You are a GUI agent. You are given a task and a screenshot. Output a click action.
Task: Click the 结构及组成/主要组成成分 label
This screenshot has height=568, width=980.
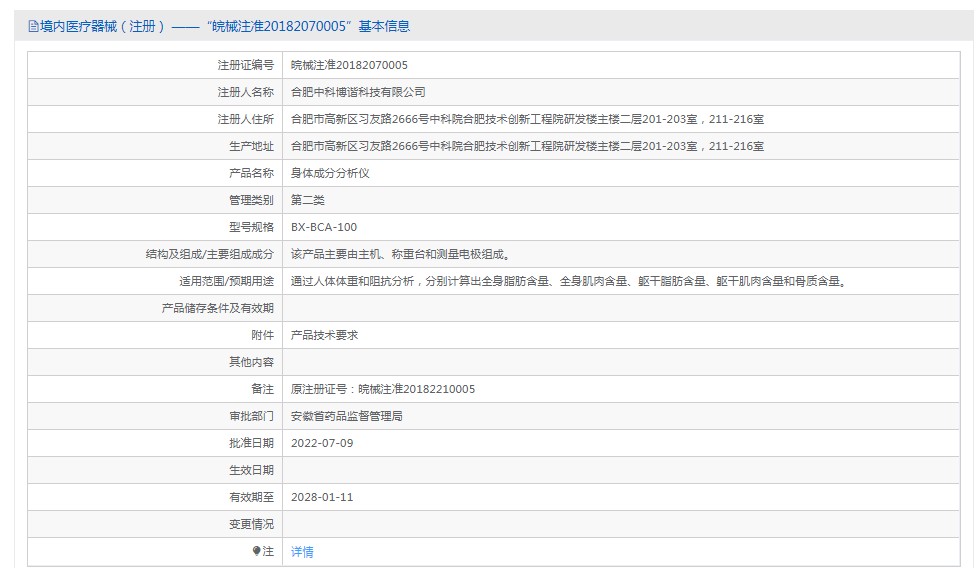tap(210, 254)
